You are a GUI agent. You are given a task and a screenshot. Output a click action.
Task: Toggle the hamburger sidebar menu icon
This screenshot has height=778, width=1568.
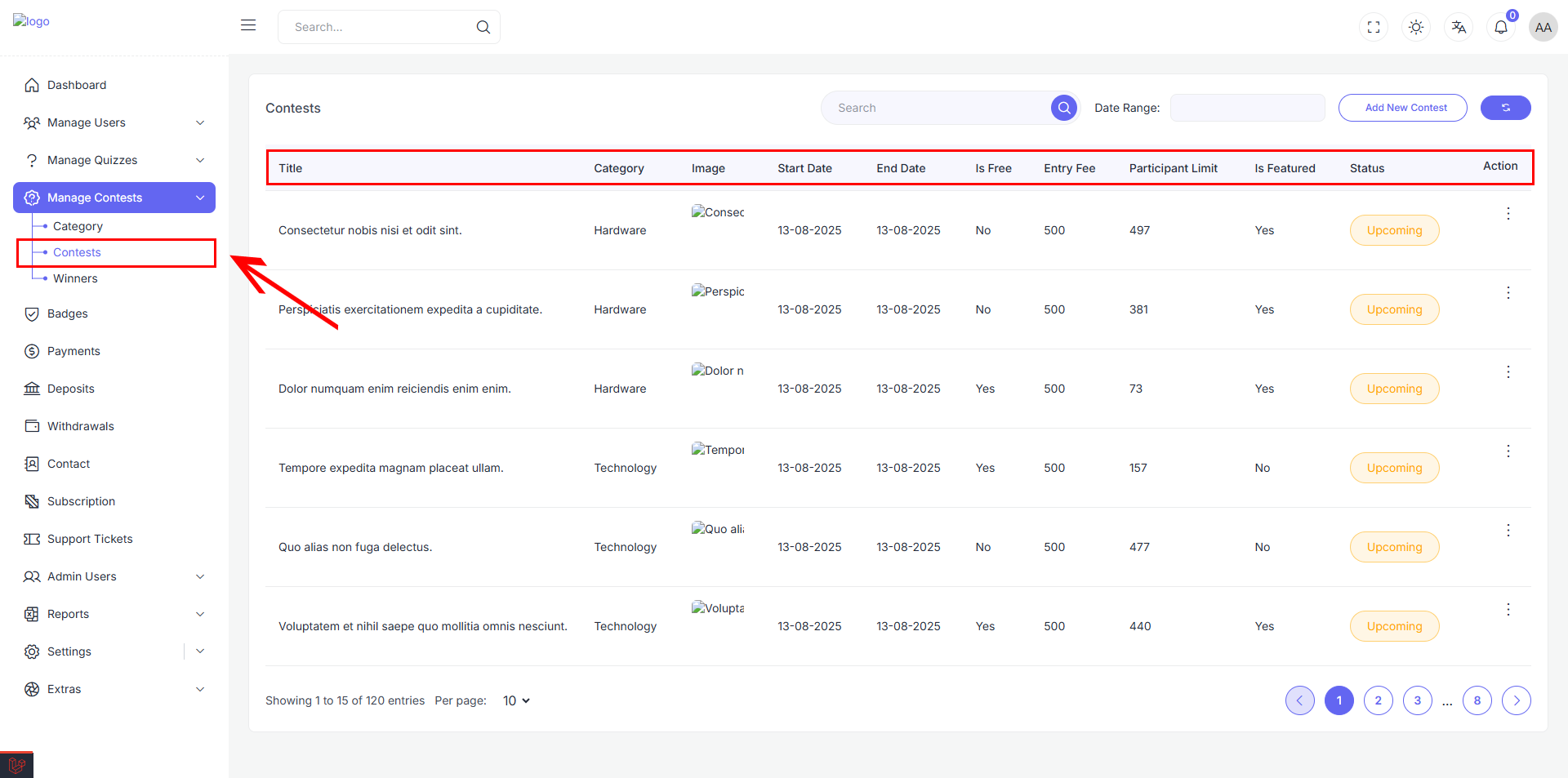pyautogui.click(x=248, y=25)
